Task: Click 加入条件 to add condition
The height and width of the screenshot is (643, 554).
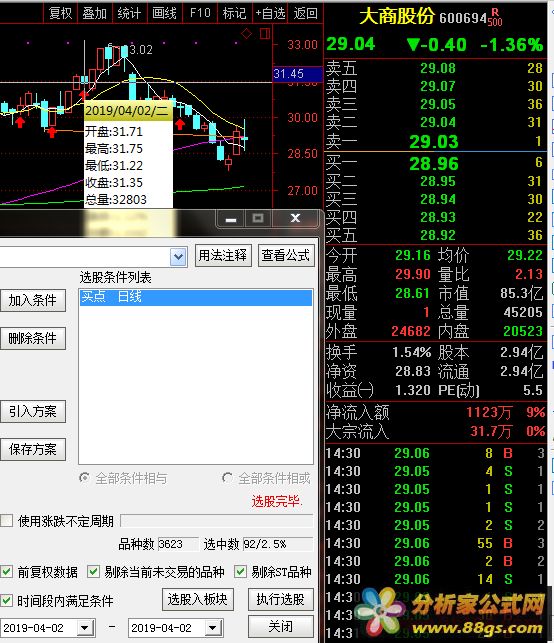Action: click(32, 301)
